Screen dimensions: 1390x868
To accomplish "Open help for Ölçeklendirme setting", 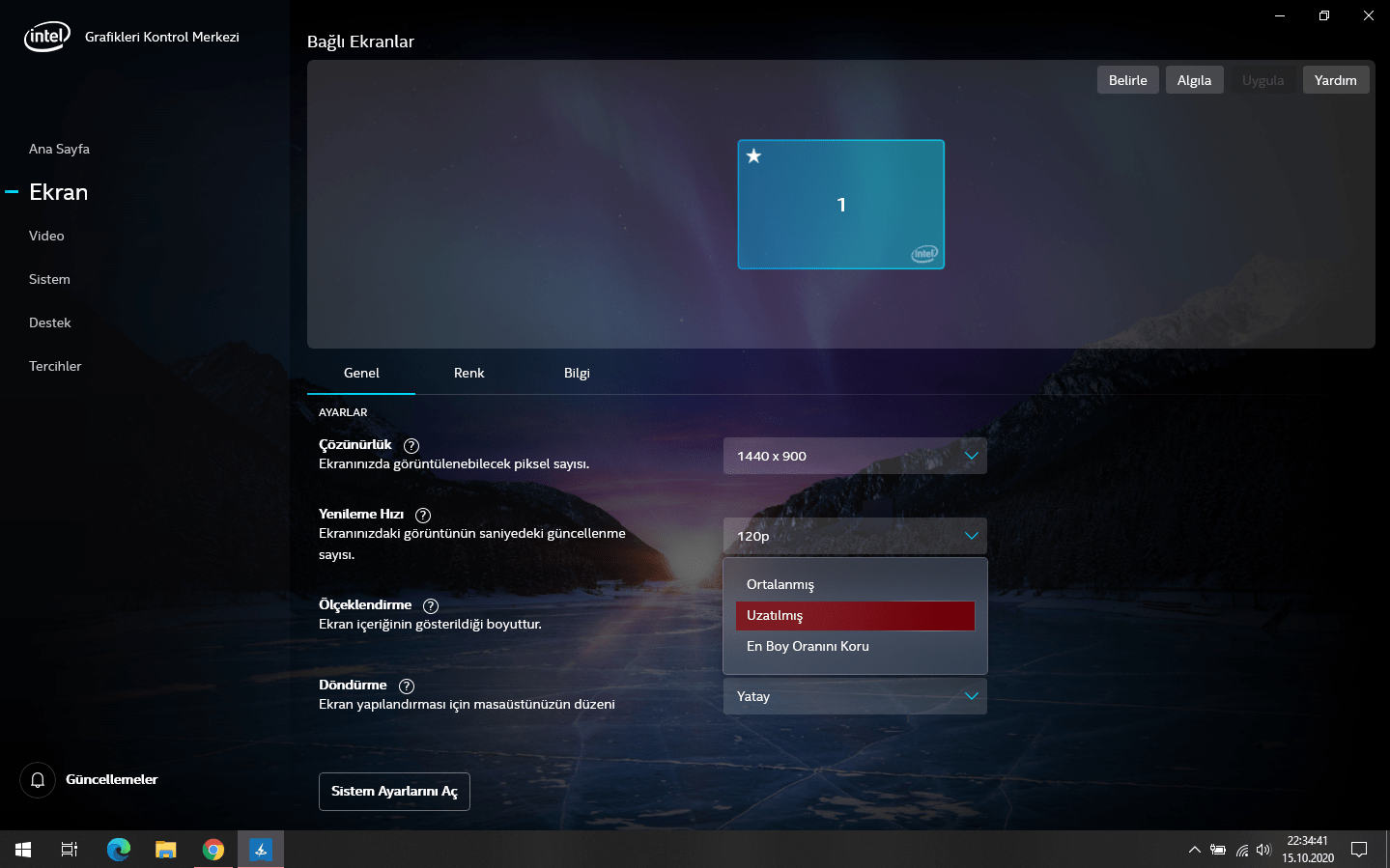I will click(431, 605).
